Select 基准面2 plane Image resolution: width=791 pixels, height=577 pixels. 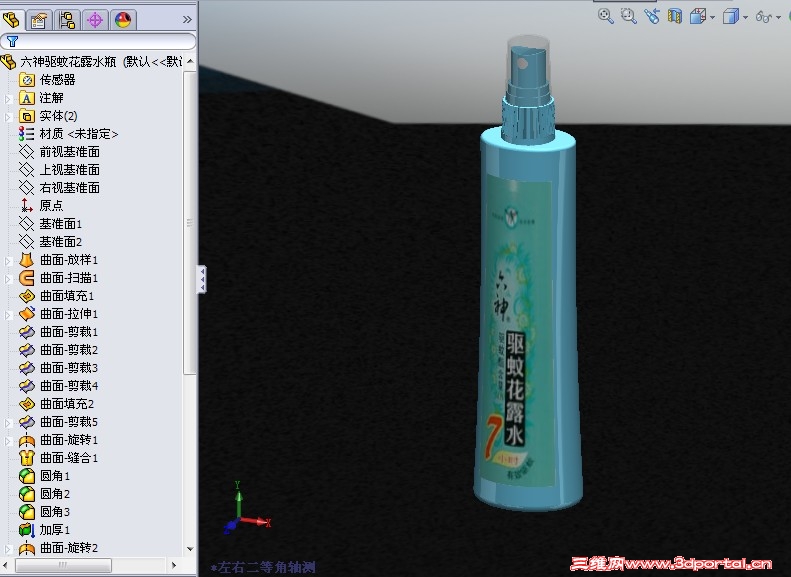tap(61, 242)
